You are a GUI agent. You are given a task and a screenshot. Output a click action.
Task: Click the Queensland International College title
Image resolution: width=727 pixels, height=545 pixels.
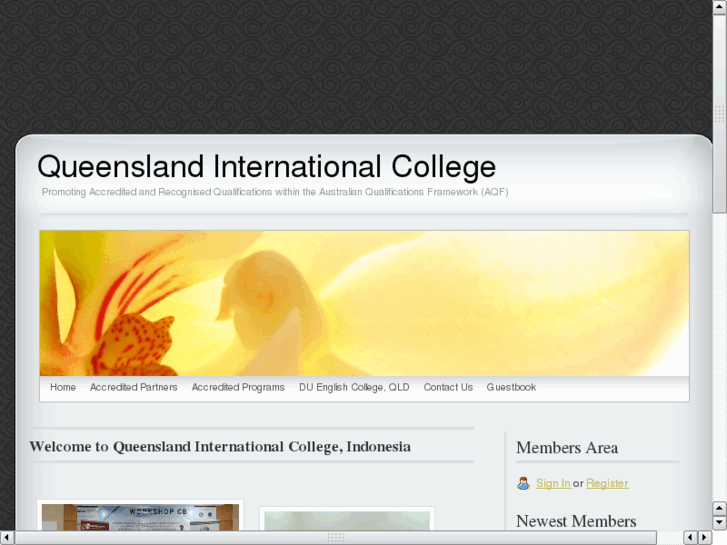click(x=267, y=167)
